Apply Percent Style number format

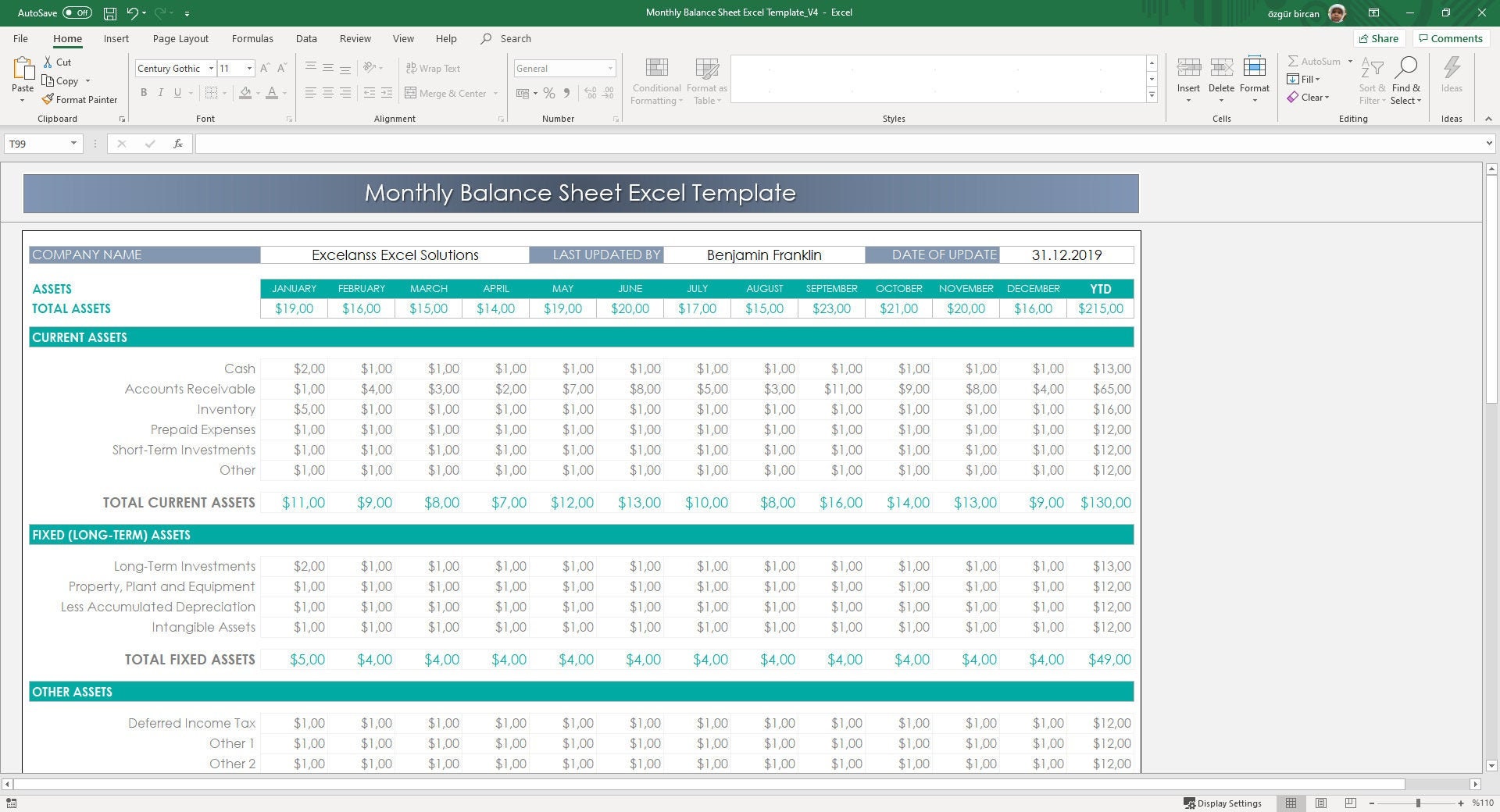coord(548,93)
